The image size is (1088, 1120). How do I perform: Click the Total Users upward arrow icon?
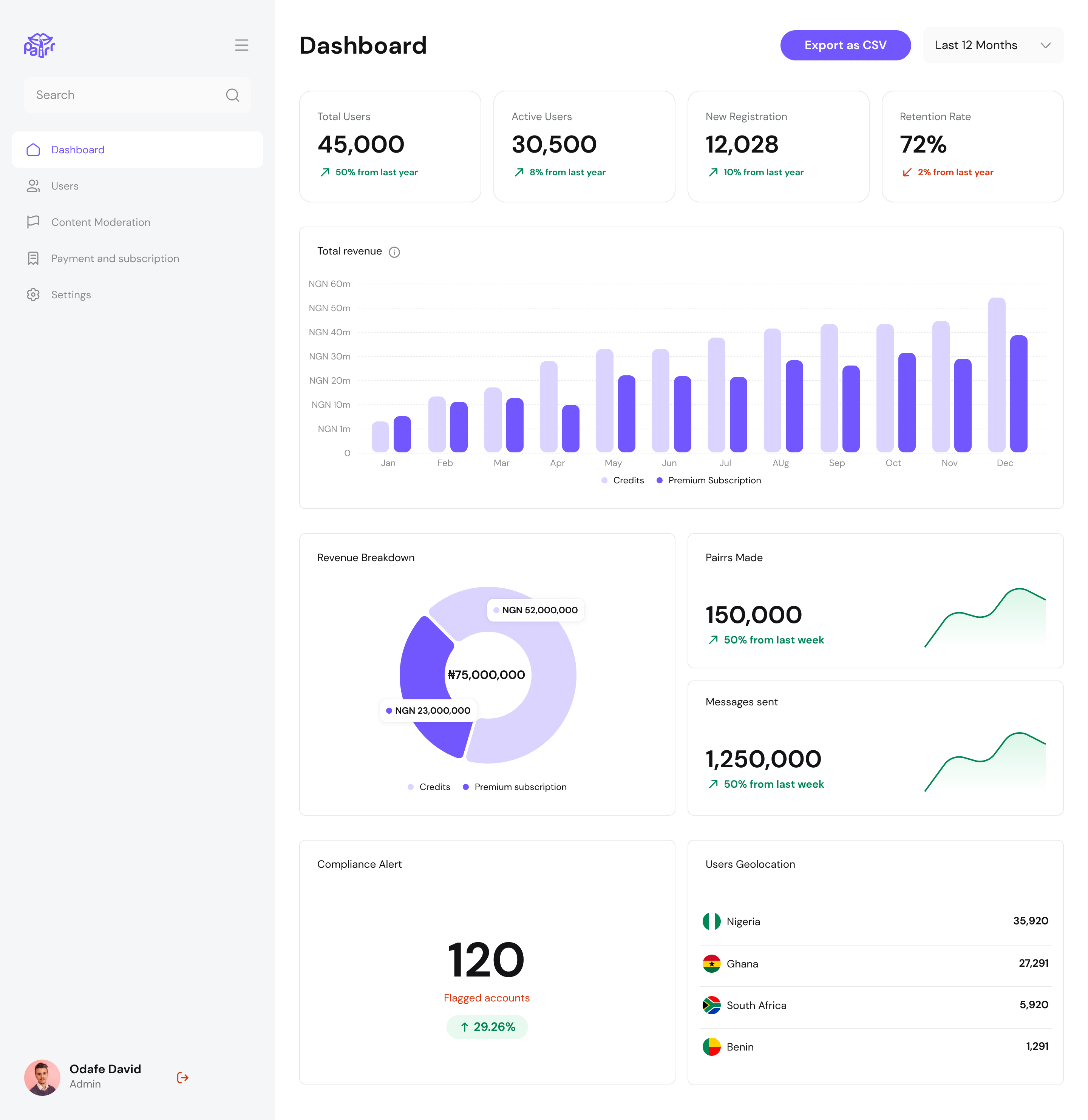click(325, 172)
